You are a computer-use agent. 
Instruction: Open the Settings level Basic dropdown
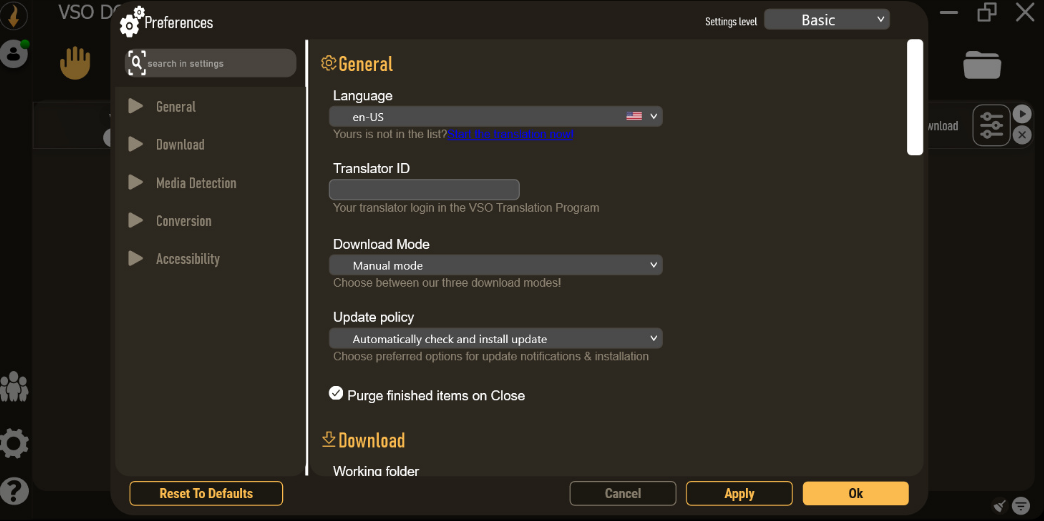[826, 20]
